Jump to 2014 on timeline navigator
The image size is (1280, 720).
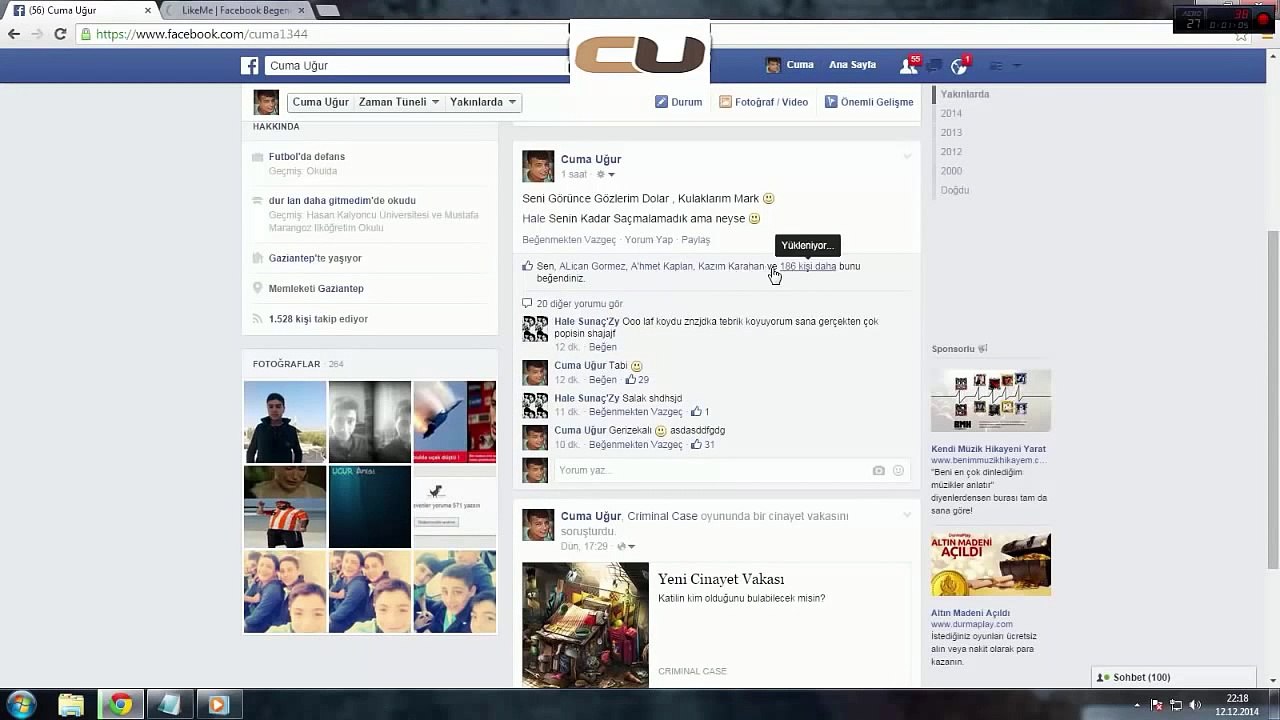951,113
